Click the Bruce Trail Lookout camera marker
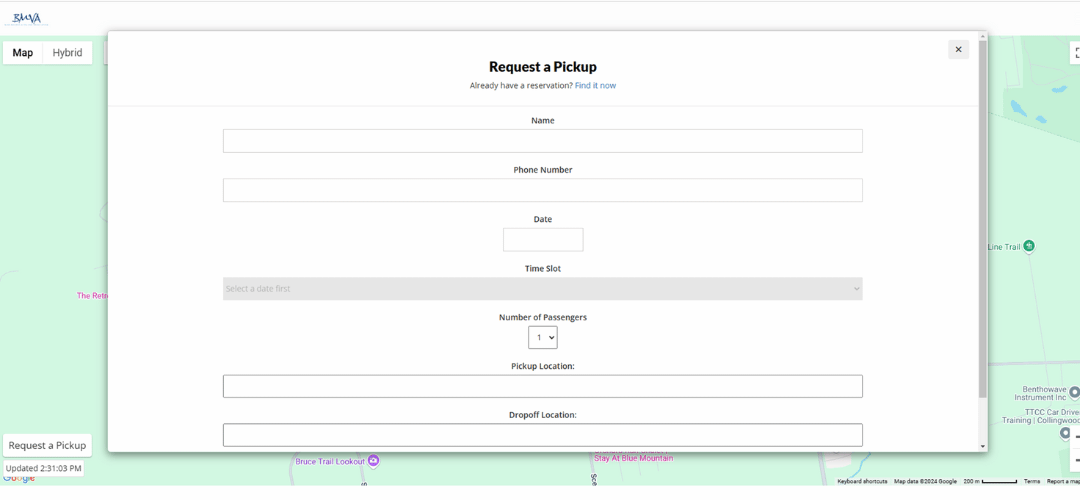This screenshot has height=500, width=1080. coord(373,461)
